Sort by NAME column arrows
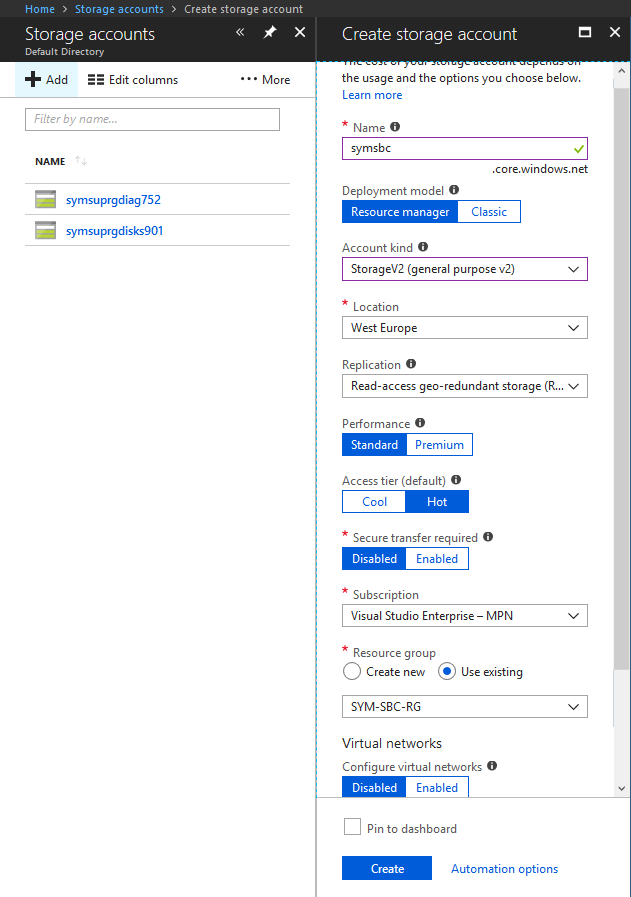The image size is (631, 897). pyautogui.click(x=81, y=161)
